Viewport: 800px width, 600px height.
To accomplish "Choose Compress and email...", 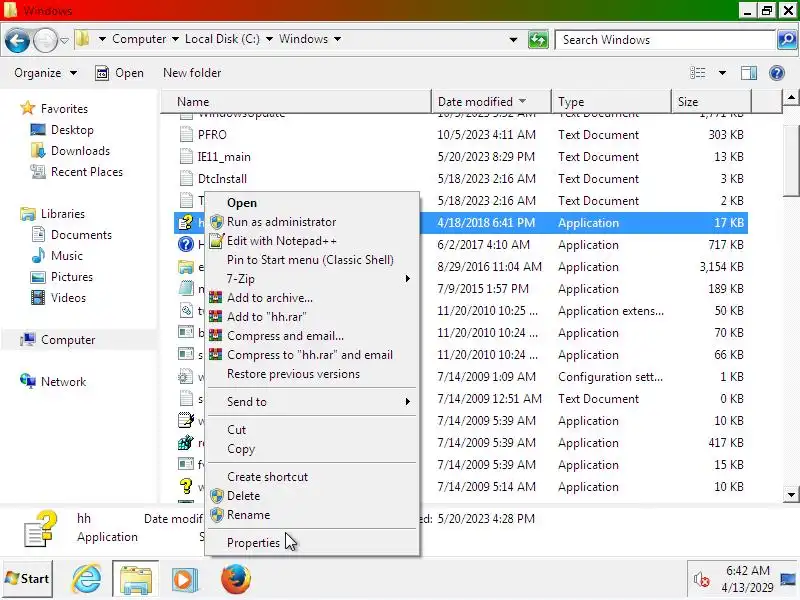I will 312,336.
